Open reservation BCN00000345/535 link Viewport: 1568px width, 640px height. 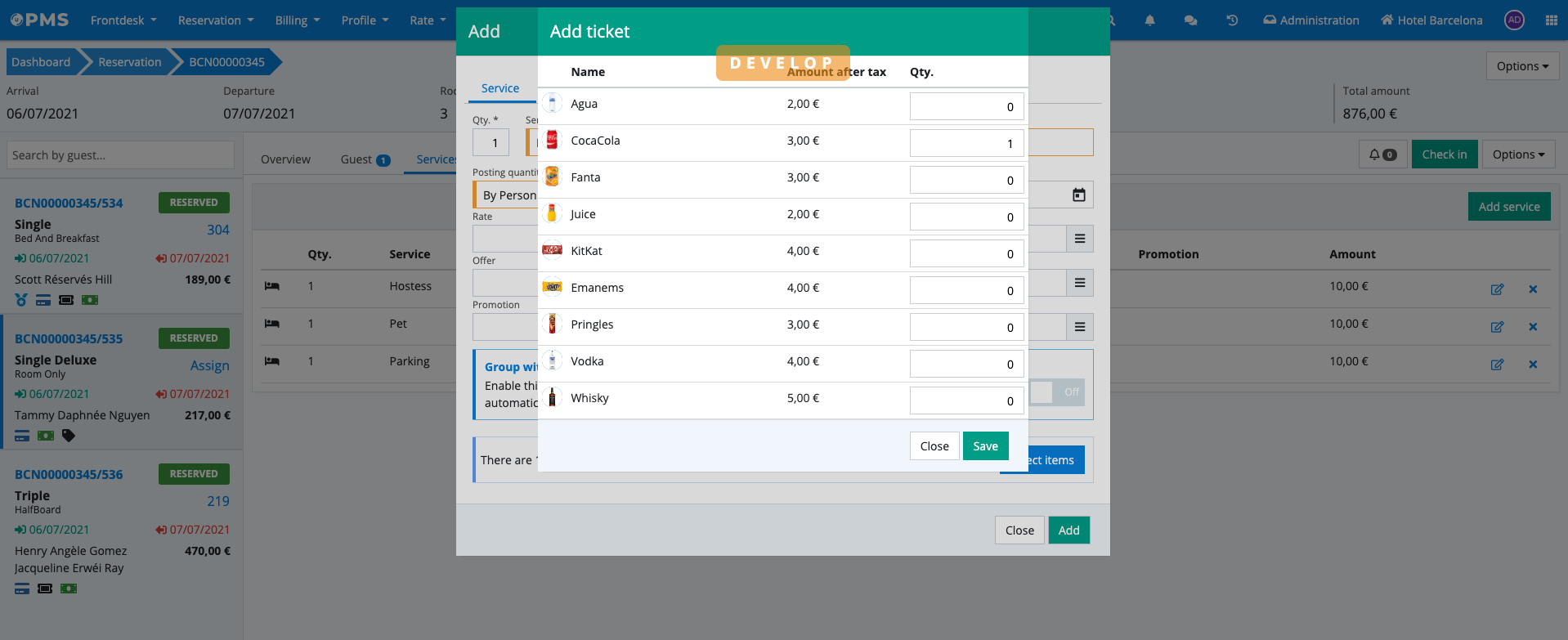(69, 338)
